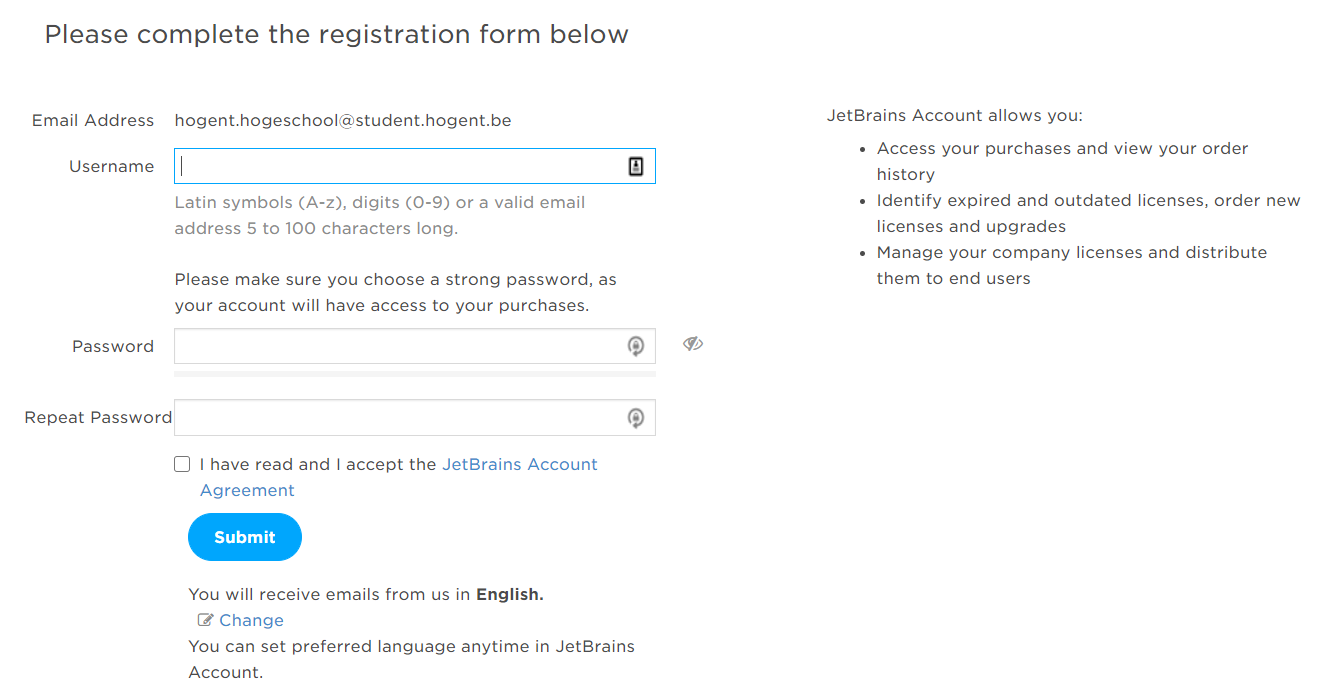This screenshot has height=694, width=1327.
Task: Click the pencil edit icon beside Change
Action: tap(206, 620)
